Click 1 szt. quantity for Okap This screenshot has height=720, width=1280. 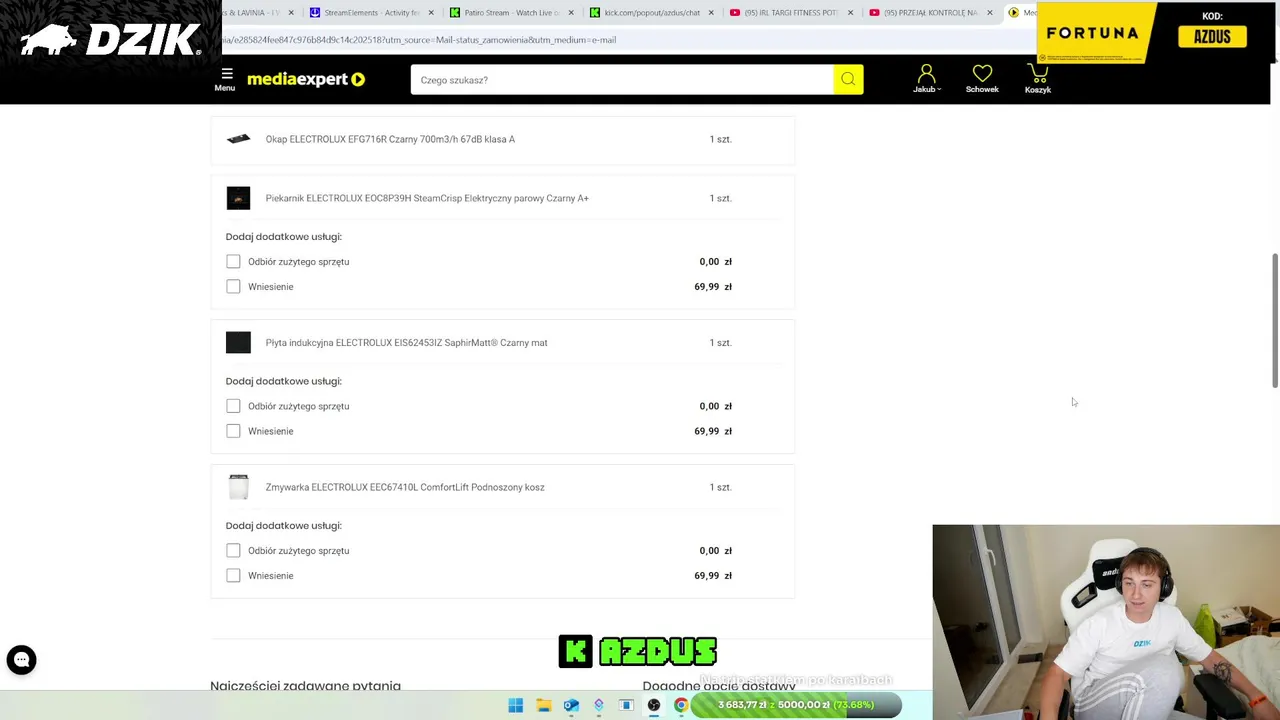[720, 139]
